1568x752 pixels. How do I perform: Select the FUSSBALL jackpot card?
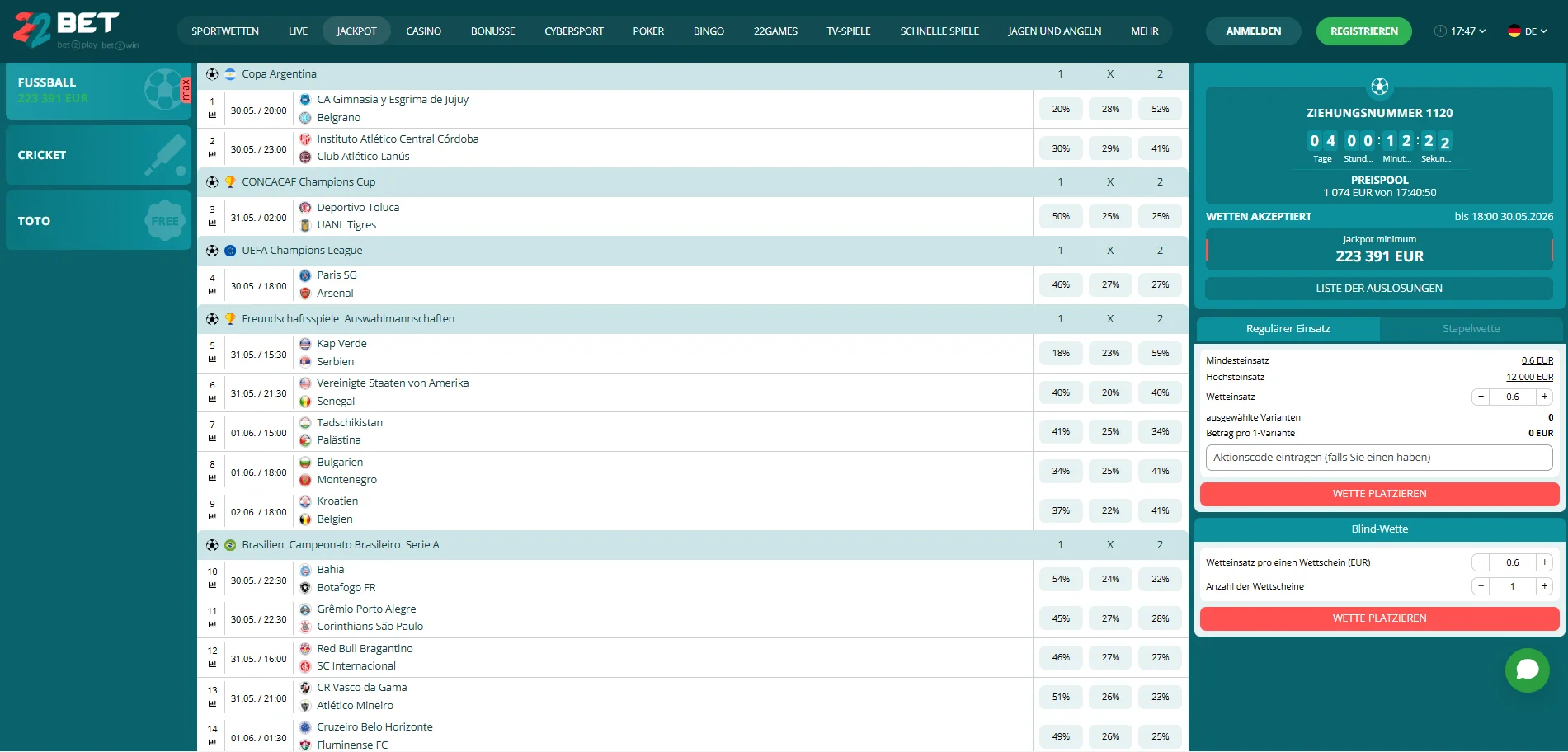pyautogui.click(x=98, y=91)
